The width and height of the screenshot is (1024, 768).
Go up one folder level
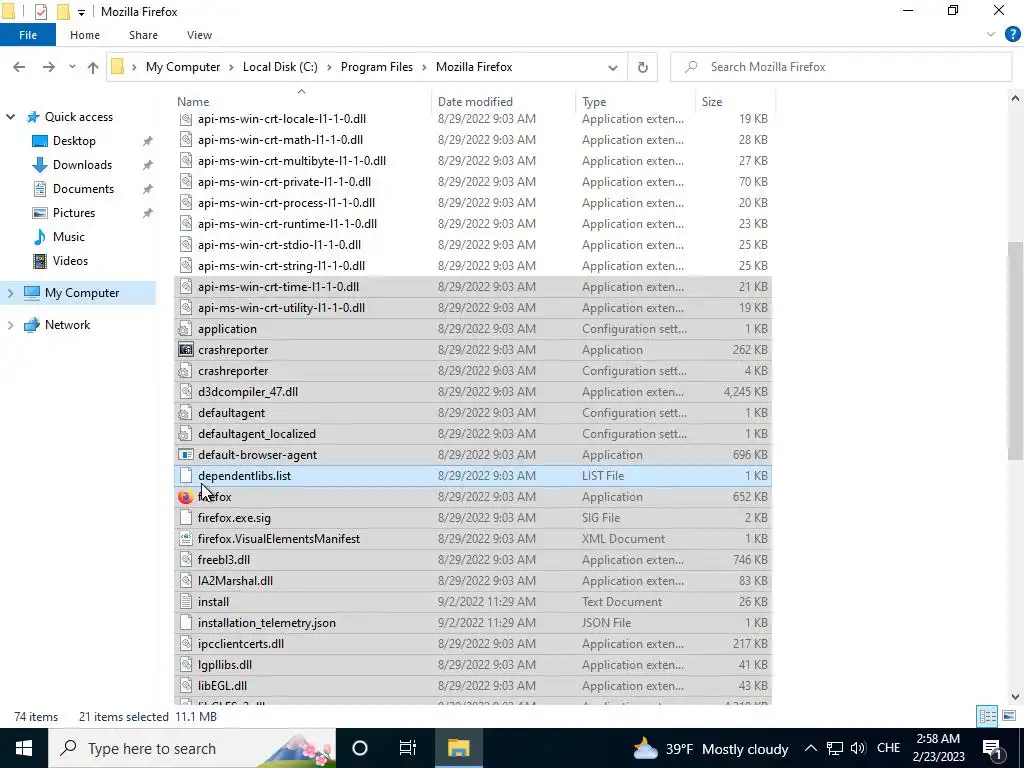tap(93, 67)
